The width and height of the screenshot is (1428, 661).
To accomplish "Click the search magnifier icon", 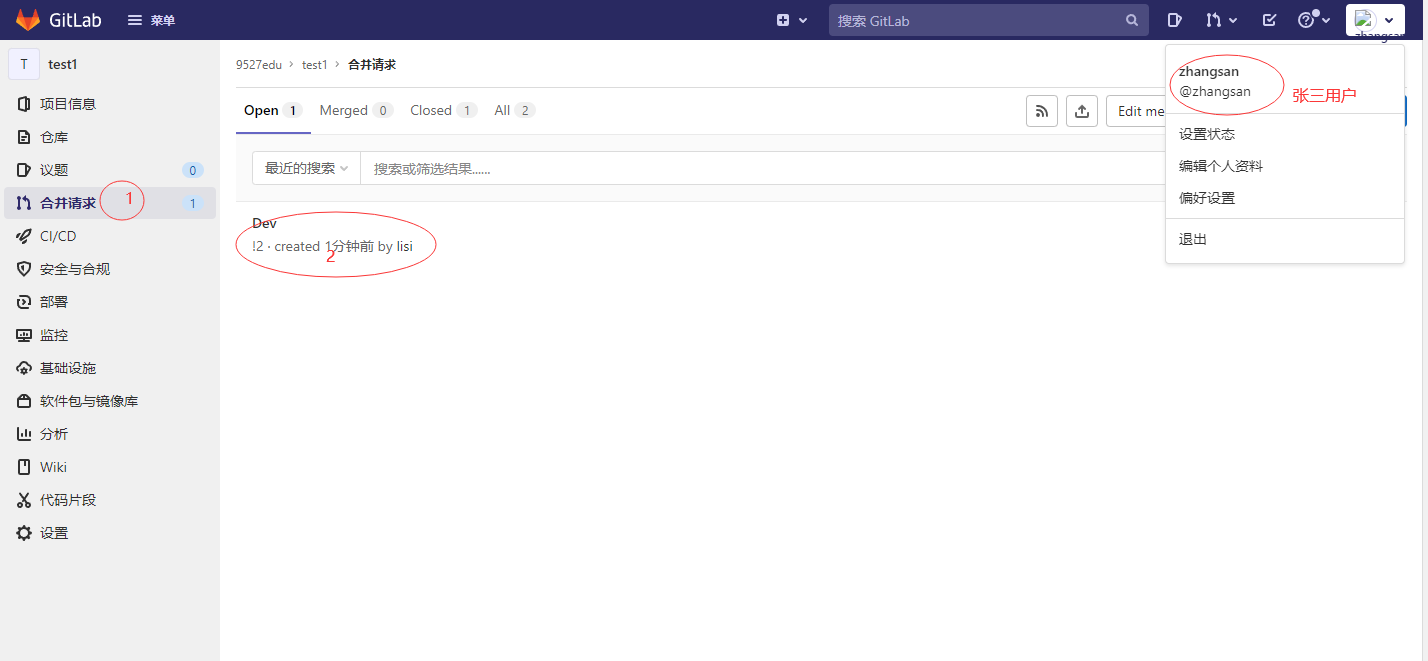I will click(1132, 20).
